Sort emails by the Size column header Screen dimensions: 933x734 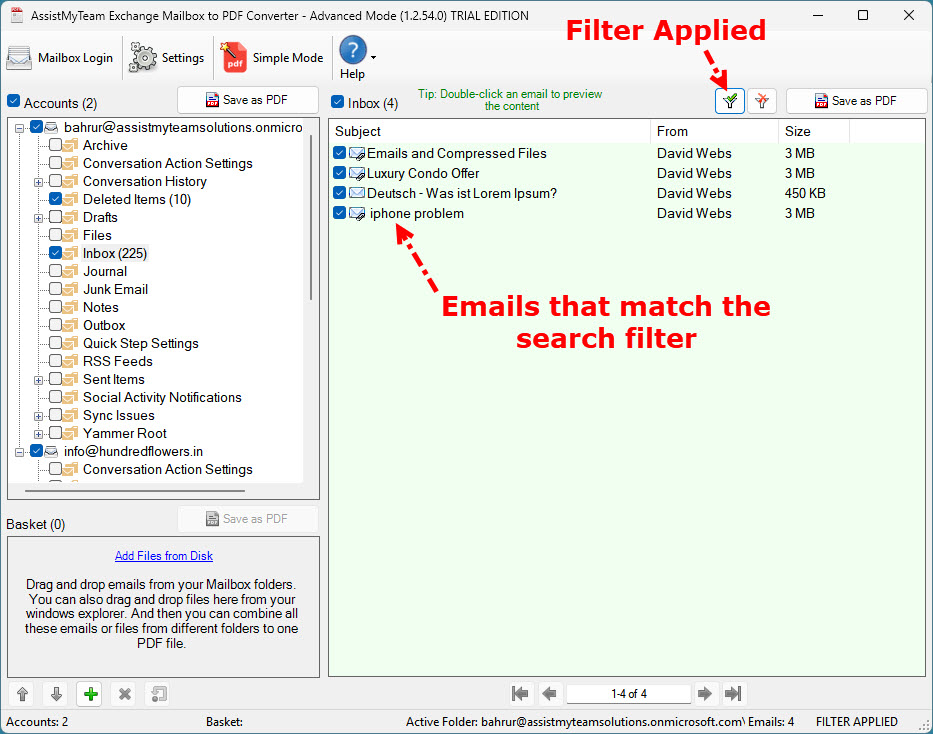pos(812,132)
